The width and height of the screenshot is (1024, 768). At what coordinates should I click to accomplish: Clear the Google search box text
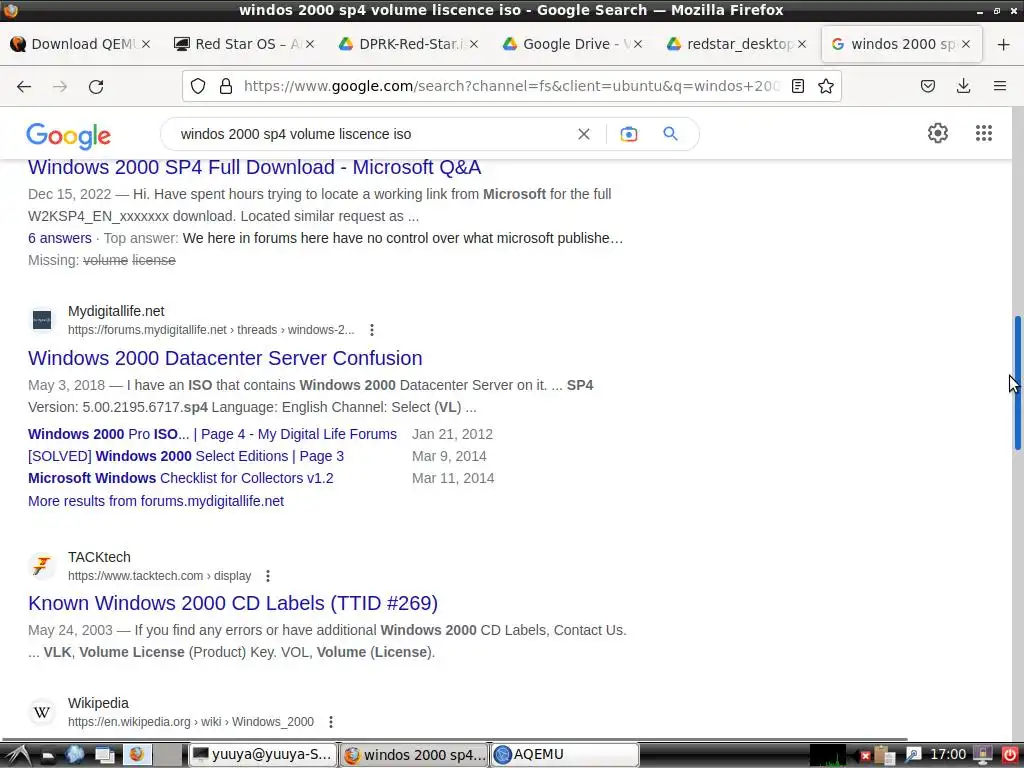tap(584, 134)
